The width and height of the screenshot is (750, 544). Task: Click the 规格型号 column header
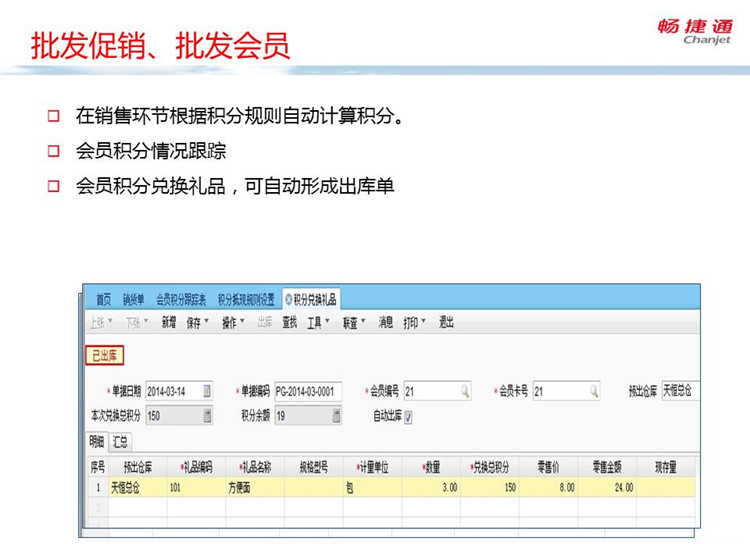[314, 467]
